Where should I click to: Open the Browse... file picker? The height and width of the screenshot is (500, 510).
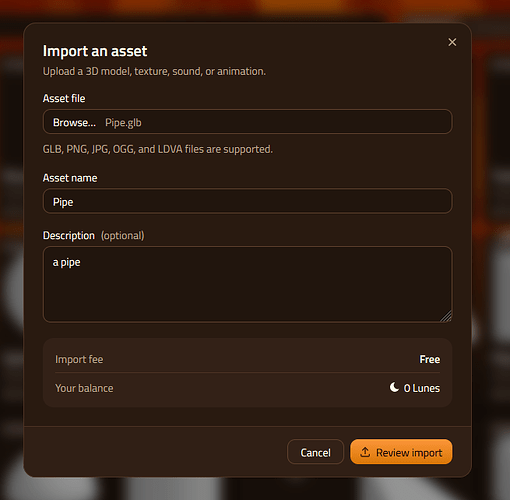[x=74, y=123]
